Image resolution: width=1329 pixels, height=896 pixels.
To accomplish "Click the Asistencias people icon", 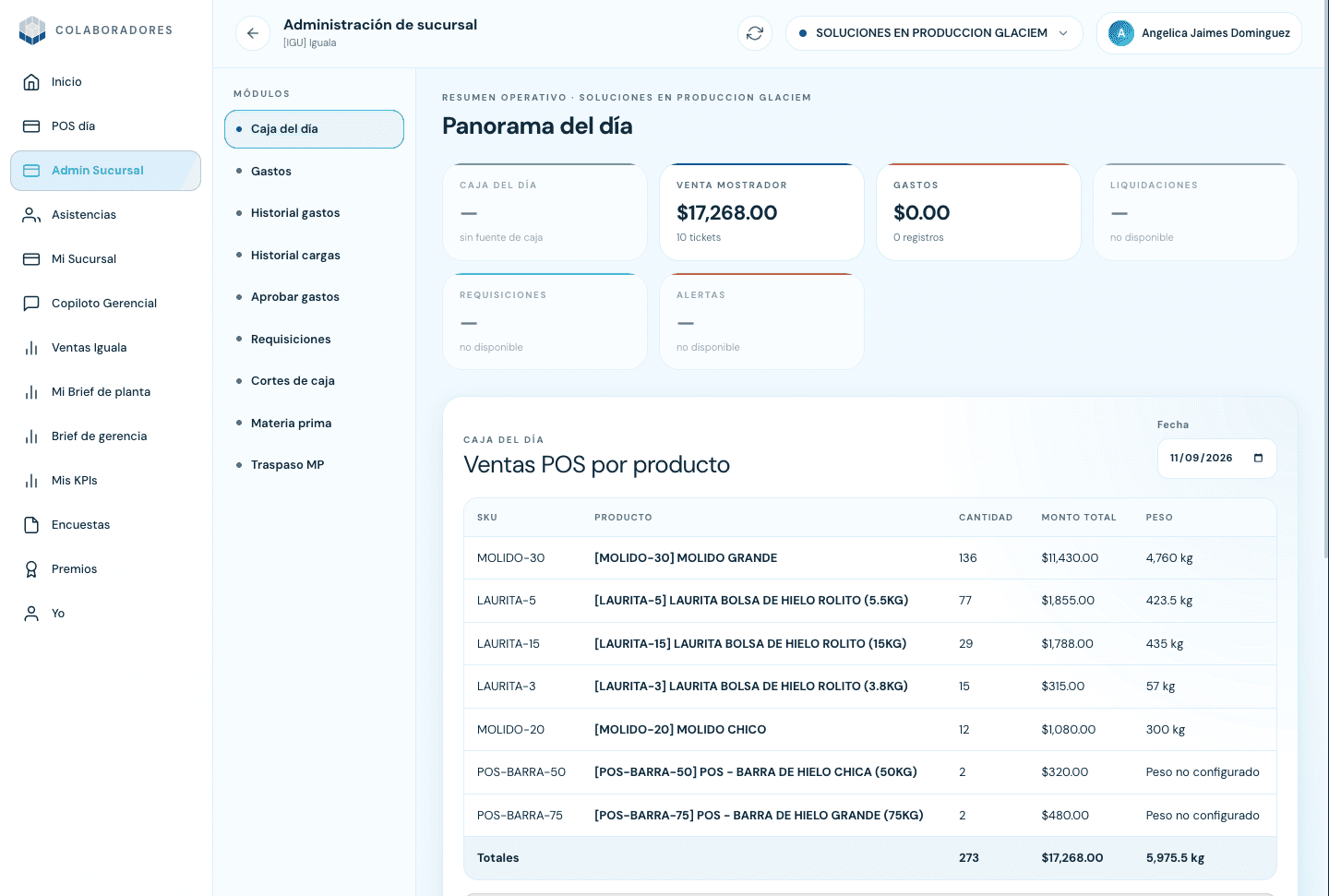I will (x=31, y=215).
